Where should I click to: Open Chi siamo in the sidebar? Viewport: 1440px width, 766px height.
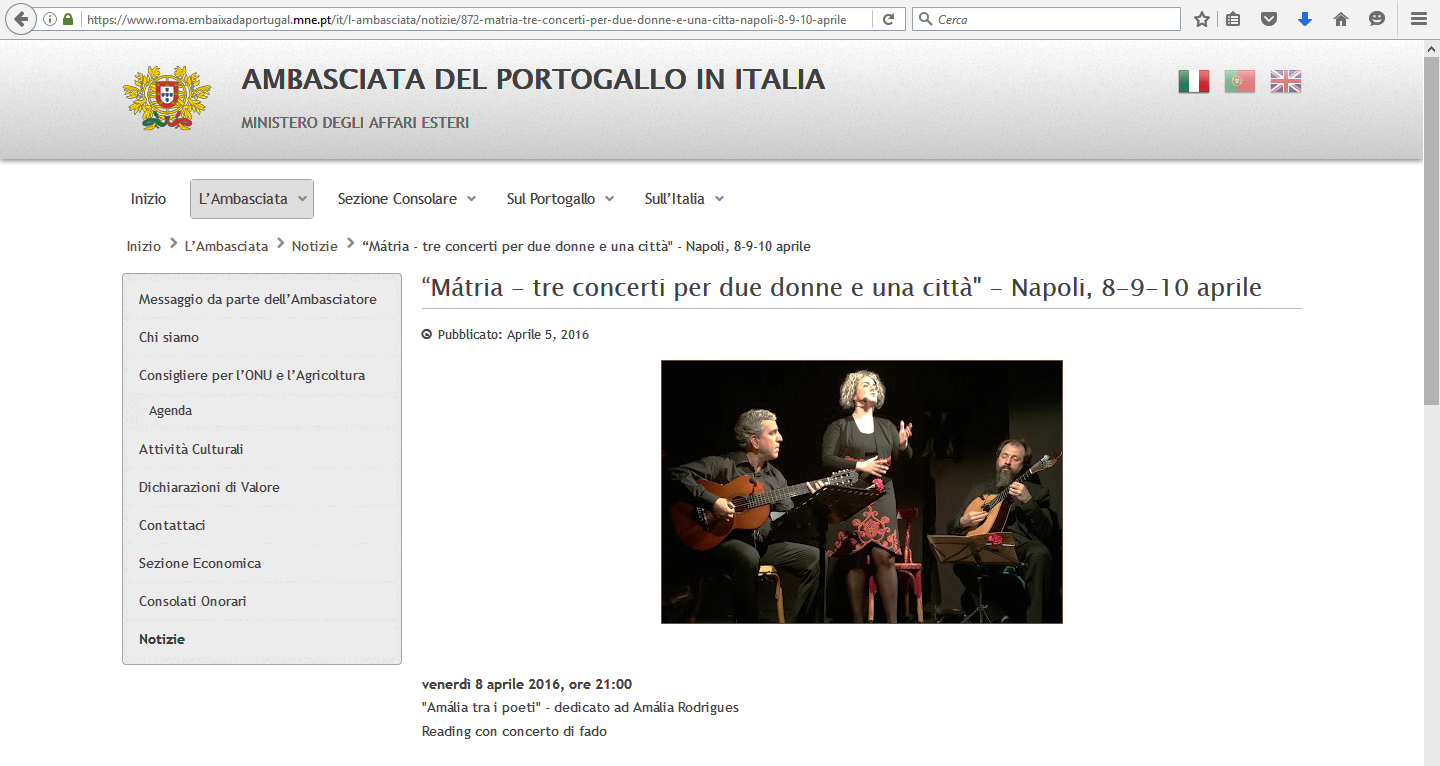coord(169,337)
